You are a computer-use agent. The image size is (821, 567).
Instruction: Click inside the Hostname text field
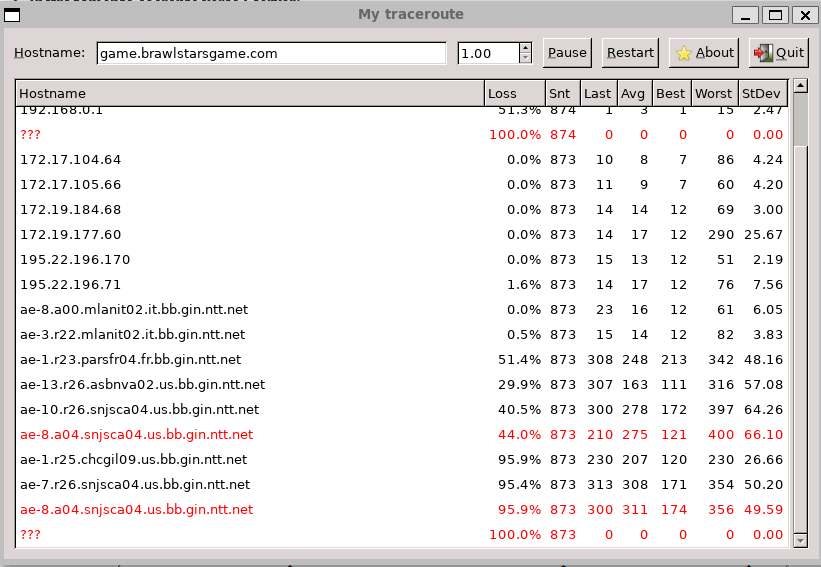click(270, 54)
